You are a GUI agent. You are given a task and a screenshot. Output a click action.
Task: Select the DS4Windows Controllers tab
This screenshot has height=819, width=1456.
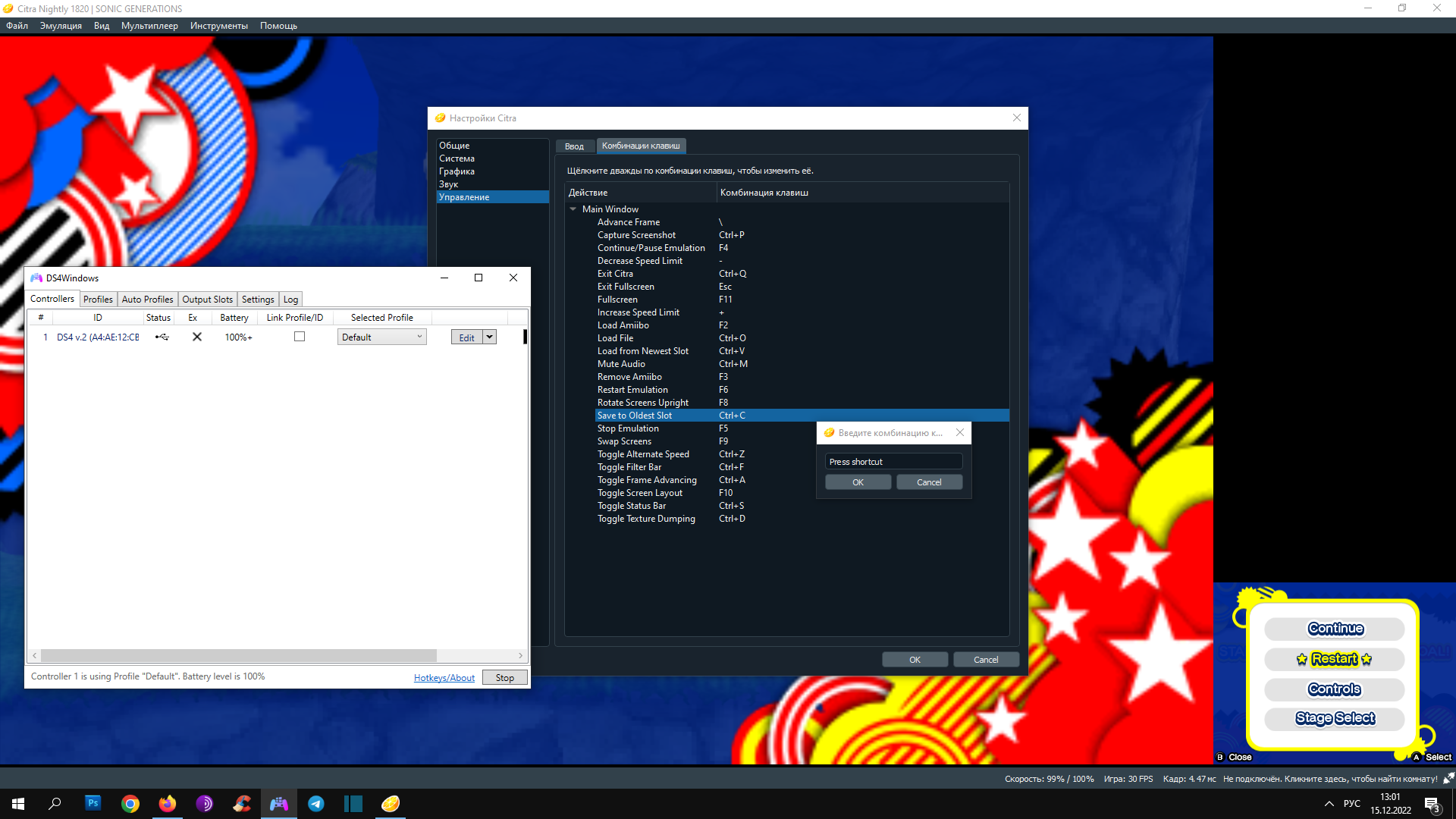click(52, 299)
